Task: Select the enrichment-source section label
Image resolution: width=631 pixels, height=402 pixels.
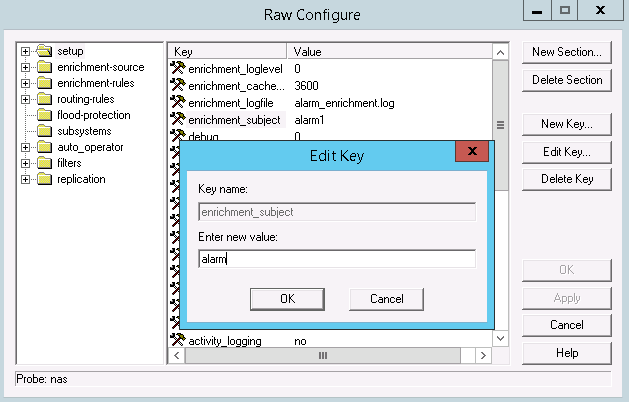Action: click(101, 67)
